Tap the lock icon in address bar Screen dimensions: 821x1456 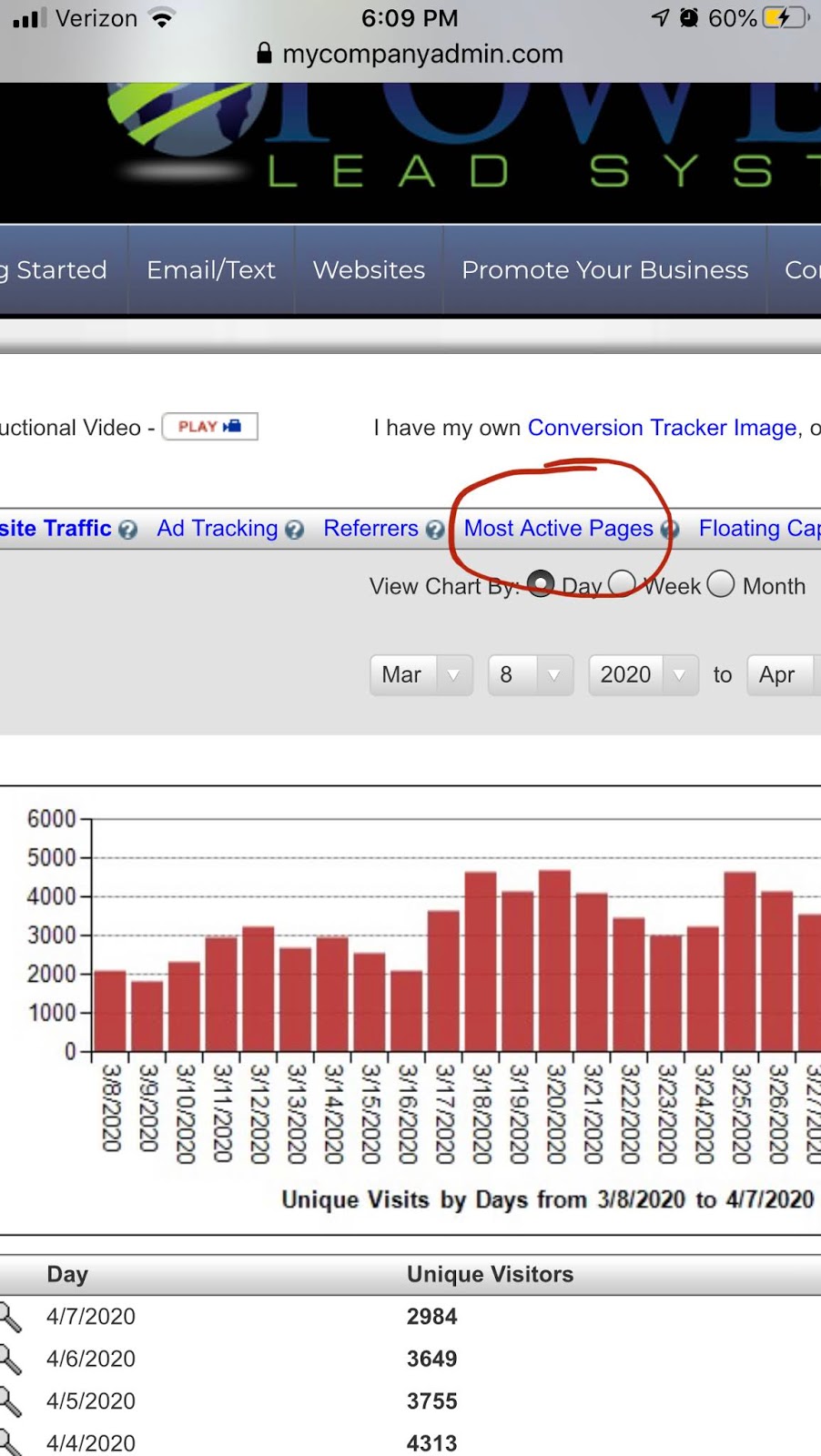[x=264, y=53]
